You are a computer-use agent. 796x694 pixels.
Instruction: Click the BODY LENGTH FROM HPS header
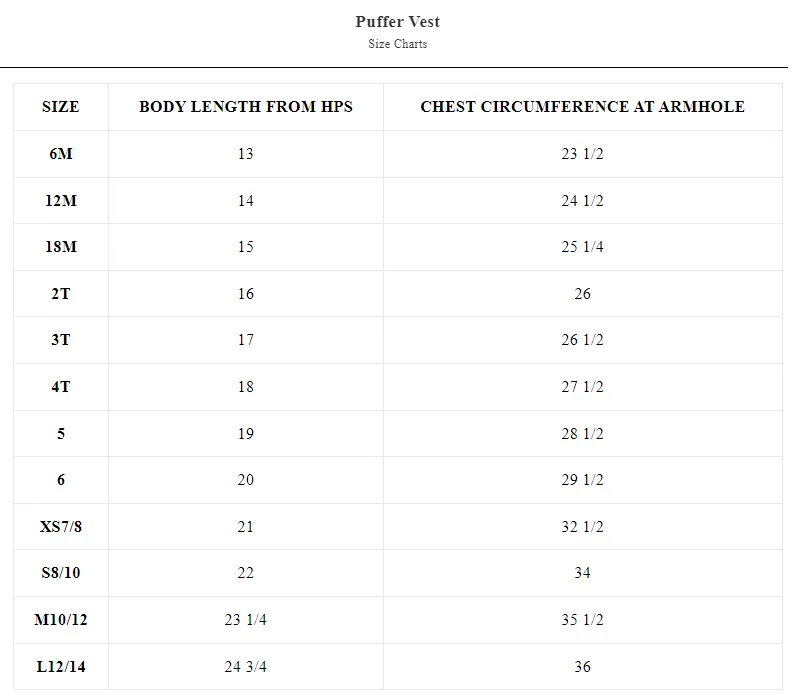coord(246,107)
